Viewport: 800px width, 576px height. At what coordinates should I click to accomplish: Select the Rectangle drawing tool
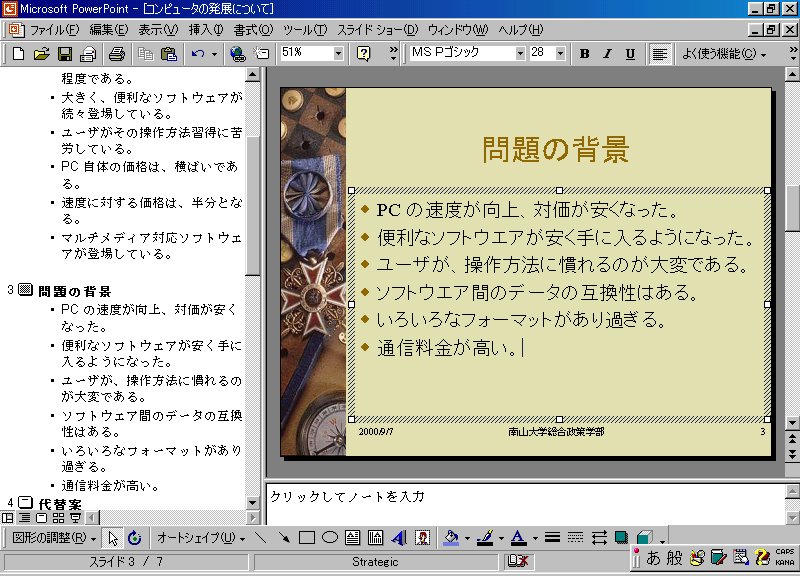tap(307, 538)
